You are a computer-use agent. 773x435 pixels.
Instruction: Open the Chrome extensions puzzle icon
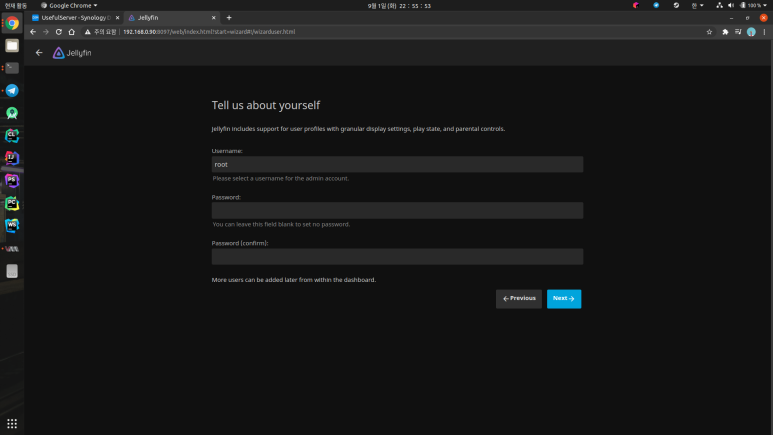pos(725,32)
